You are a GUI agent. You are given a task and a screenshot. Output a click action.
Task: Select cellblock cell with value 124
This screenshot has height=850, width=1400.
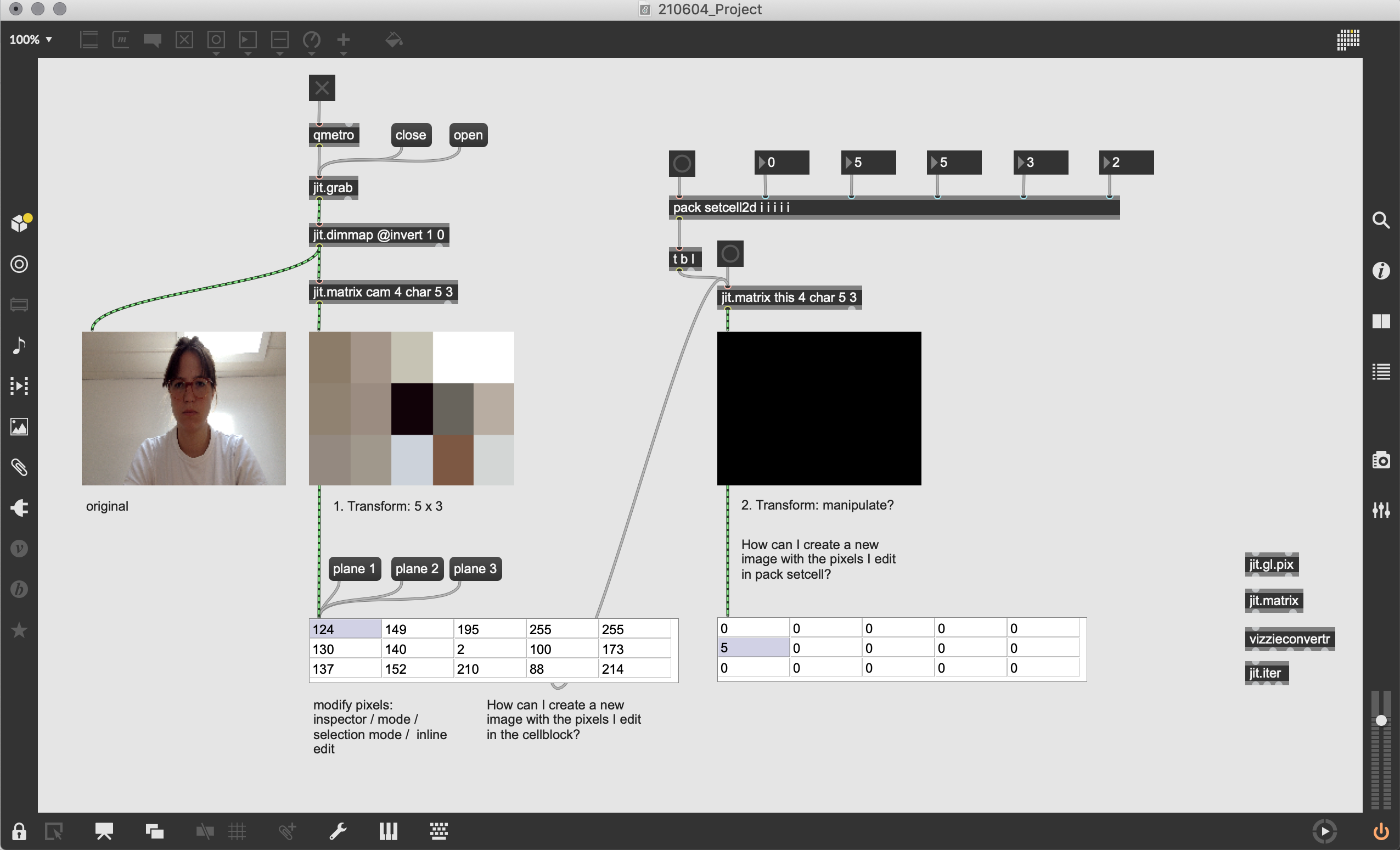pos(345,629)
